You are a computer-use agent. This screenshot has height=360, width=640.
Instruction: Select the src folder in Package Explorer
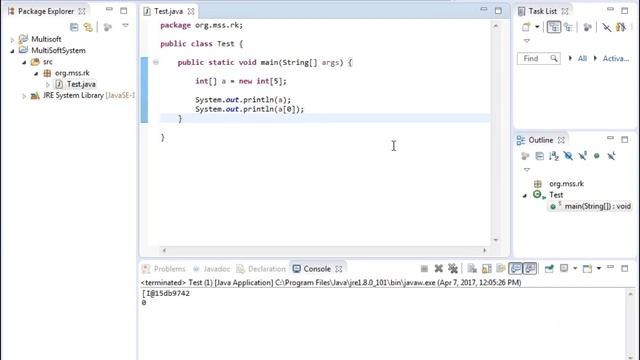[42, 62]
